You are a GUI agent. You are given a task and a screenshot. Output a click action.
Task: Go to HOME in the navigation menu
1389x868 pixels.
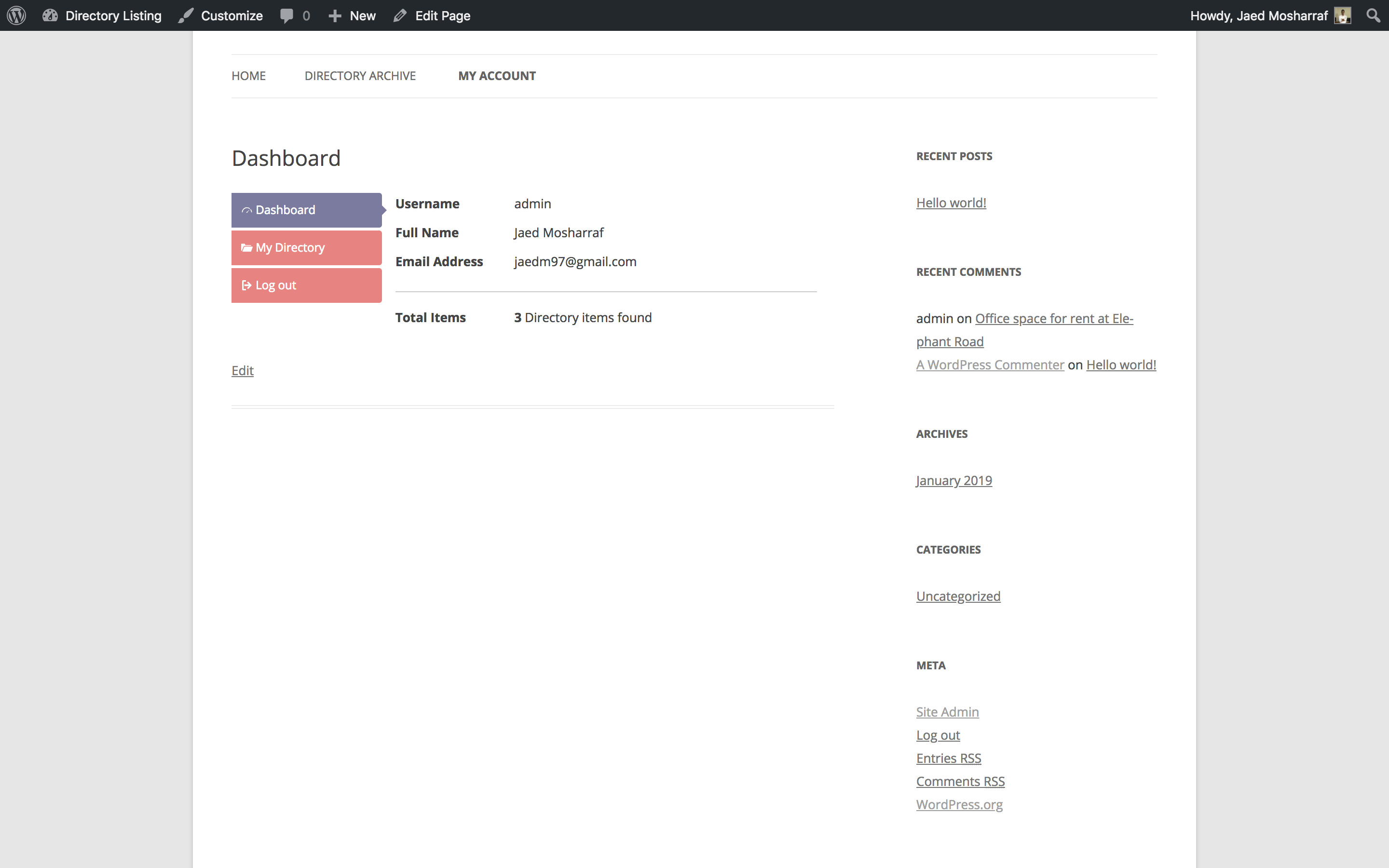point(248,76)
